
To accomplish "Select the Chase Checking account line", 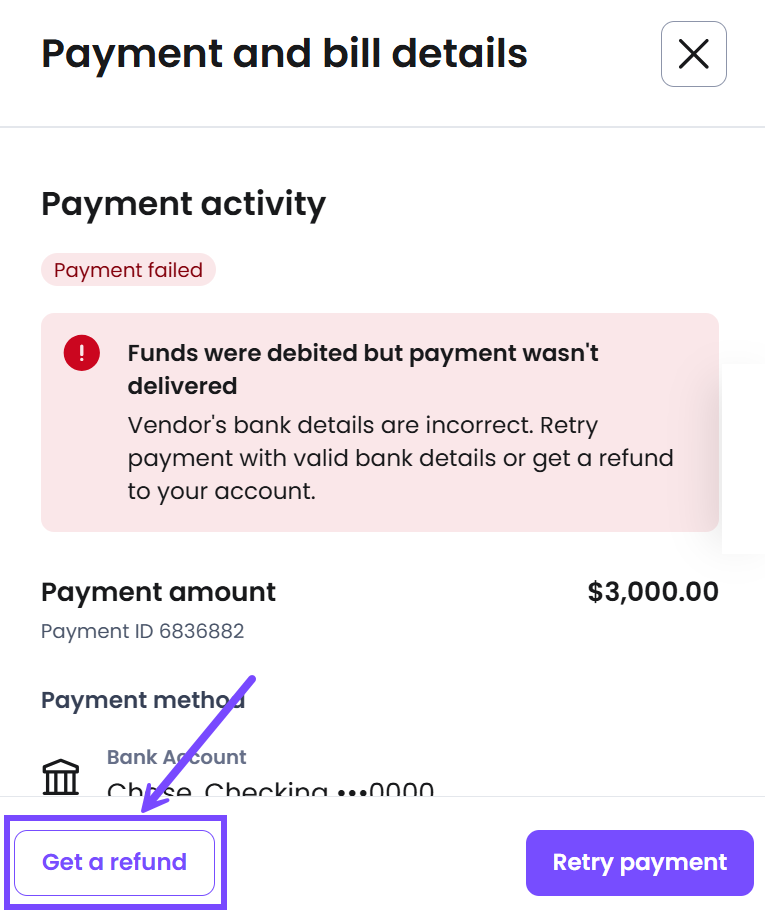I will pos(270,790).
